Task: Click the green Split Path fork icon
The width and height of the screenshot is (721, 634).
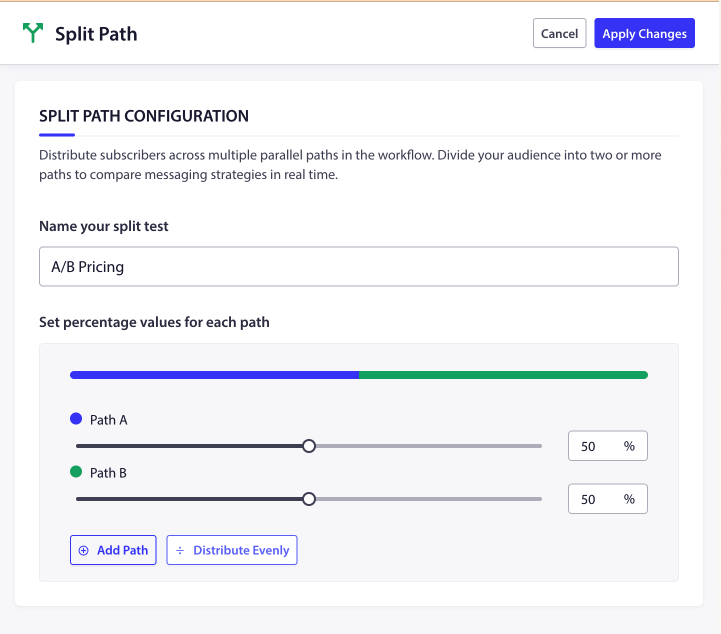Action: click(x=34, y=33)
